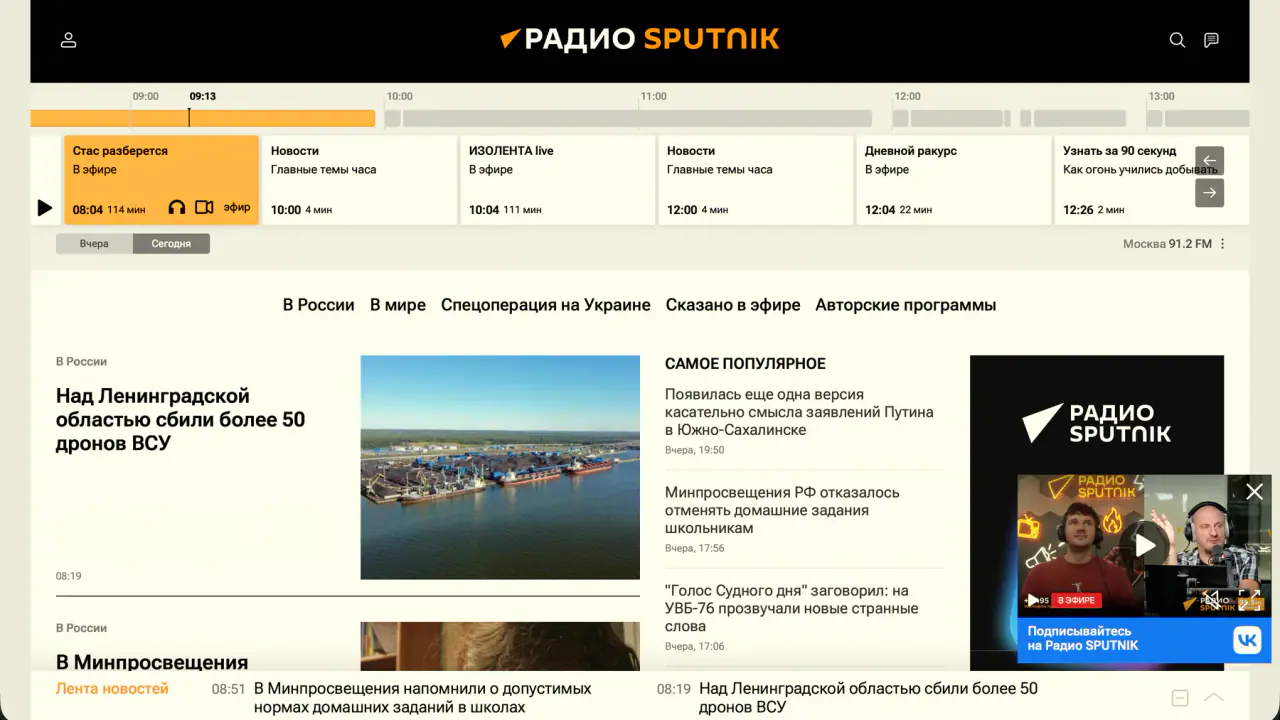Screen dimensions: 1280x720
Task: Minimize the news ticker with the minus icon
Action: [x=1180, y=697]
